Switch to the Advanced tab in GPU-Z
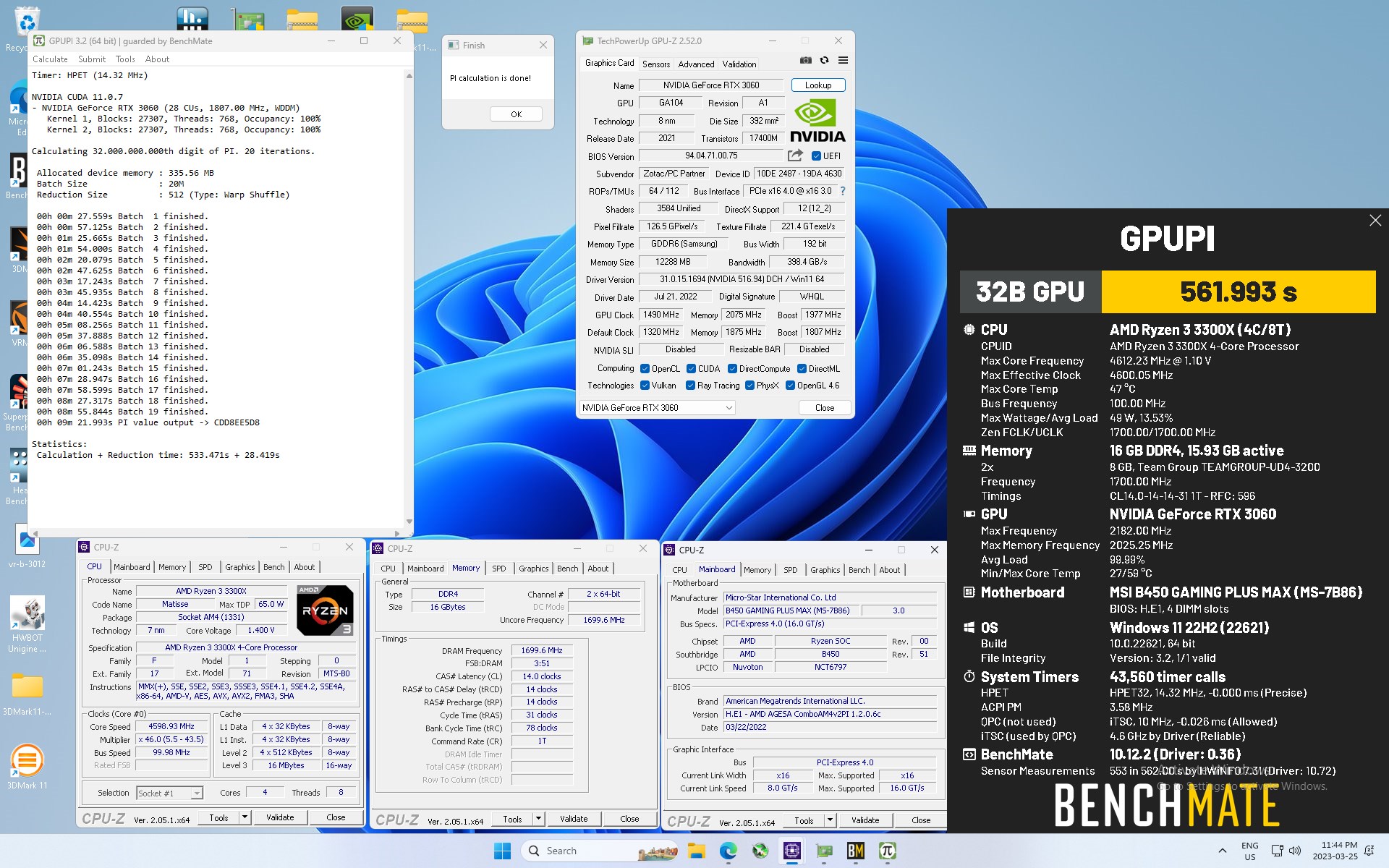The height and width of the screenshot is (868, 1389). click(x=696, y=64)
